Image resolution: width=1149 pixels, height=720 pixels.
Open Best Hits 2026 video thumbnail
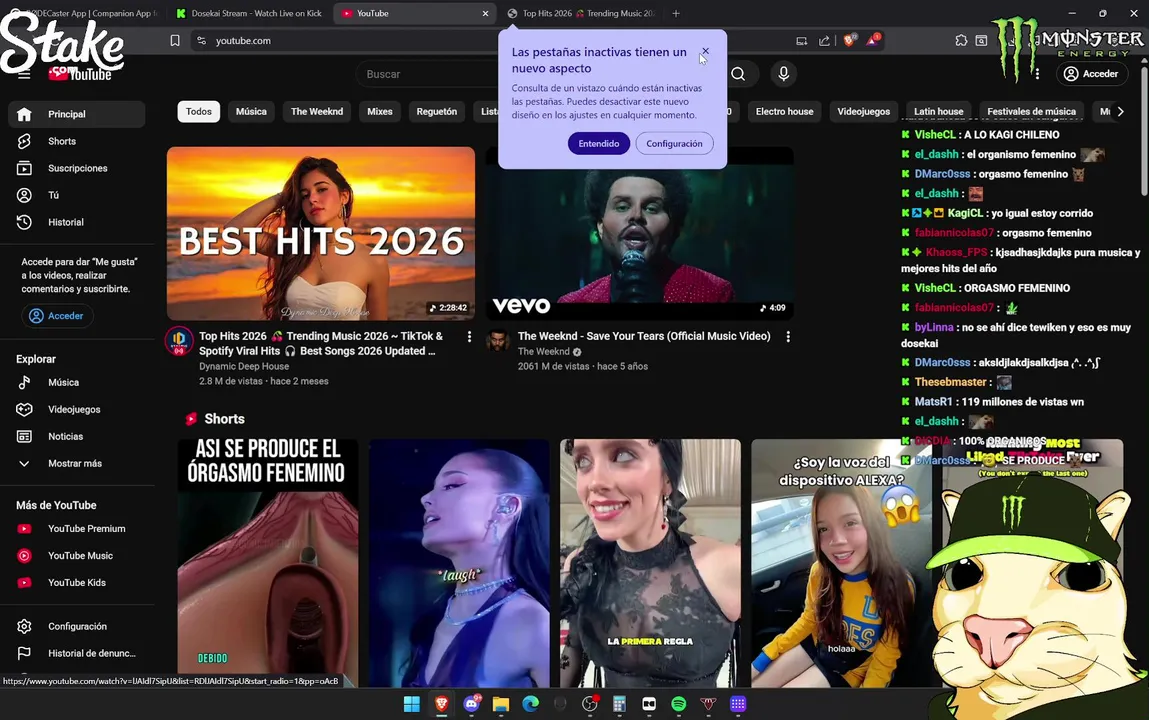click(x=321, y=233)
